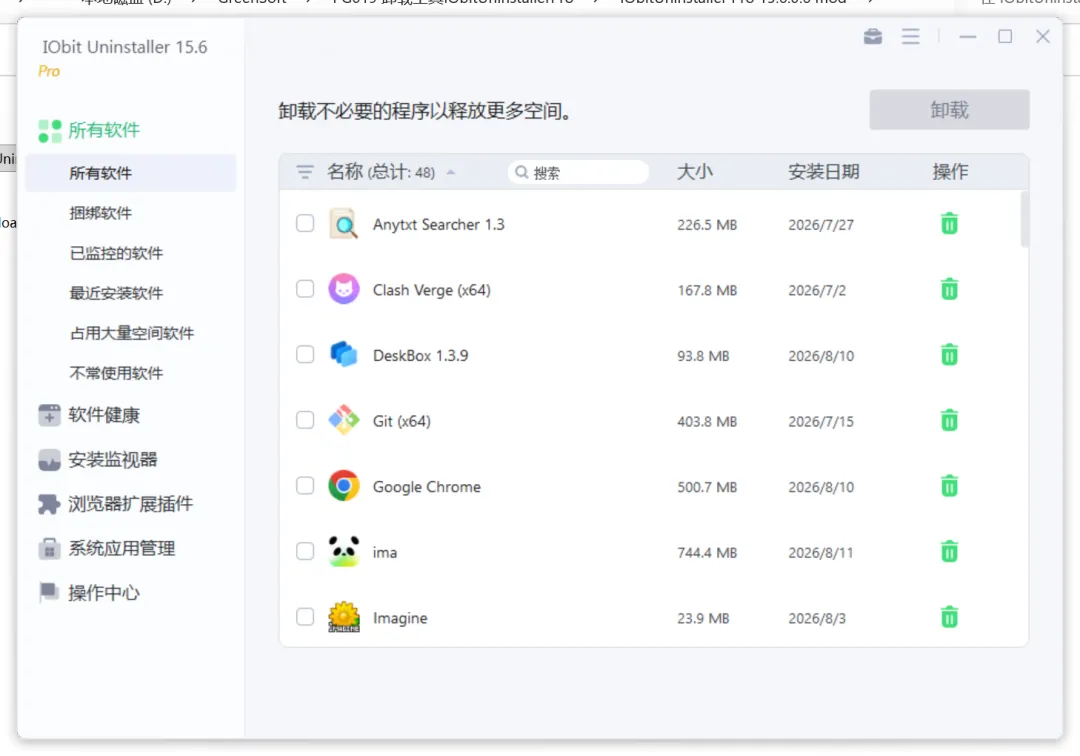This screenshot has width=1080, height=756.
Task: Click the trash icon for Google Chrome
Action: [949, 486]
